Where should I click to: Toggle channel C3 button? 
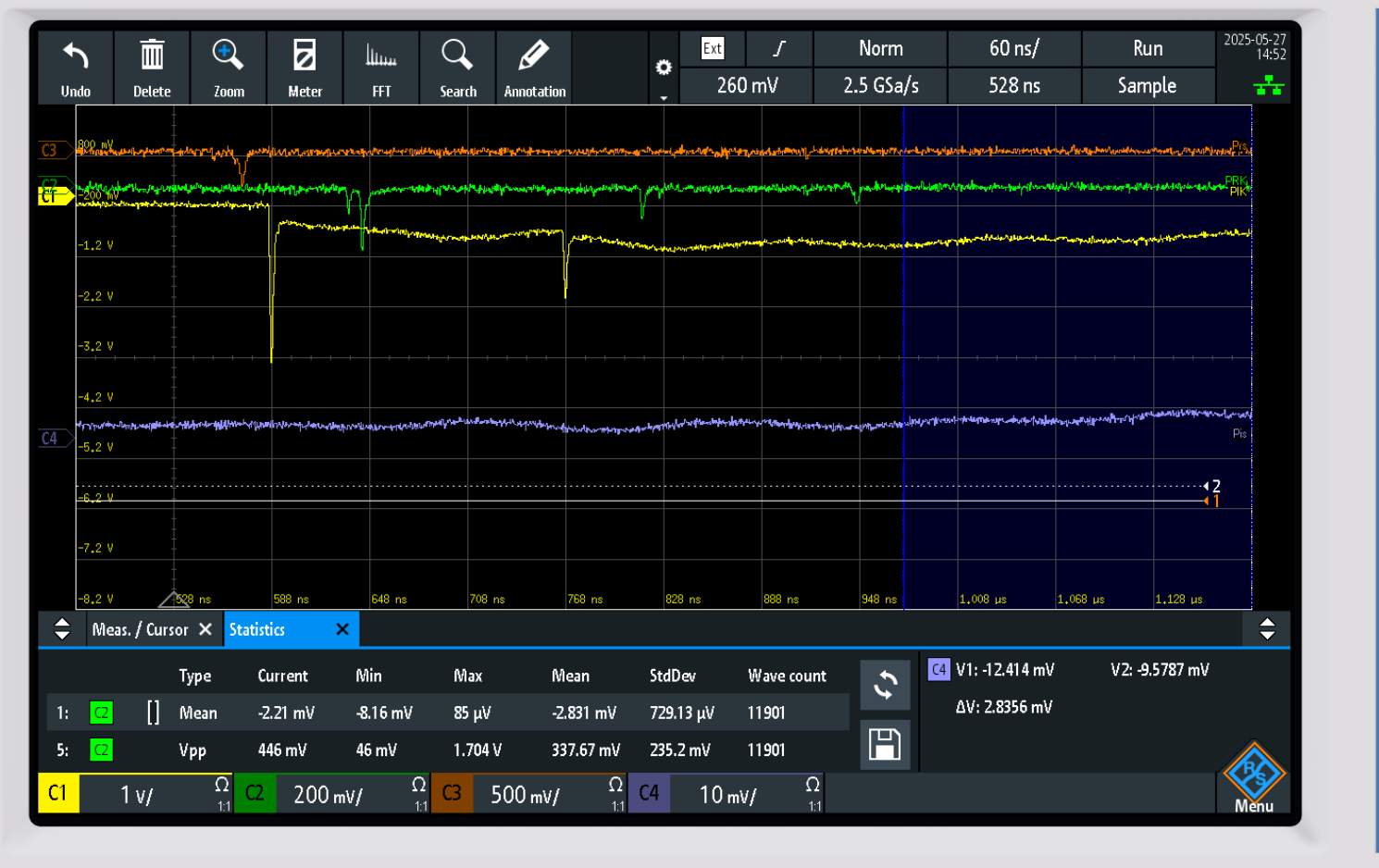[453, 794]
